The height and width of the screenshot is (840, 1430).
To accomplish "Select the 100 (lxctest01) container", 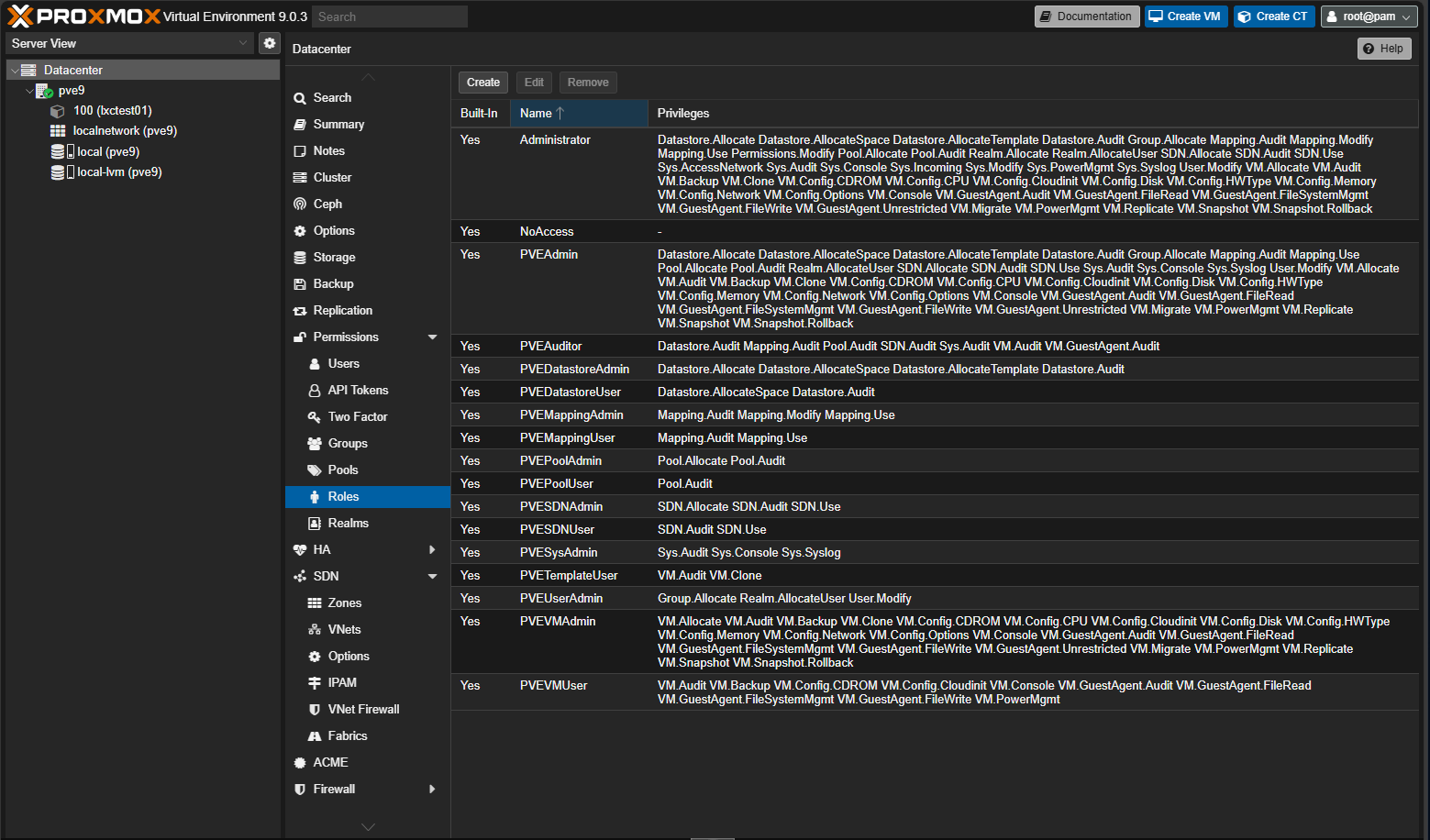I will click(x=112, y=110).
